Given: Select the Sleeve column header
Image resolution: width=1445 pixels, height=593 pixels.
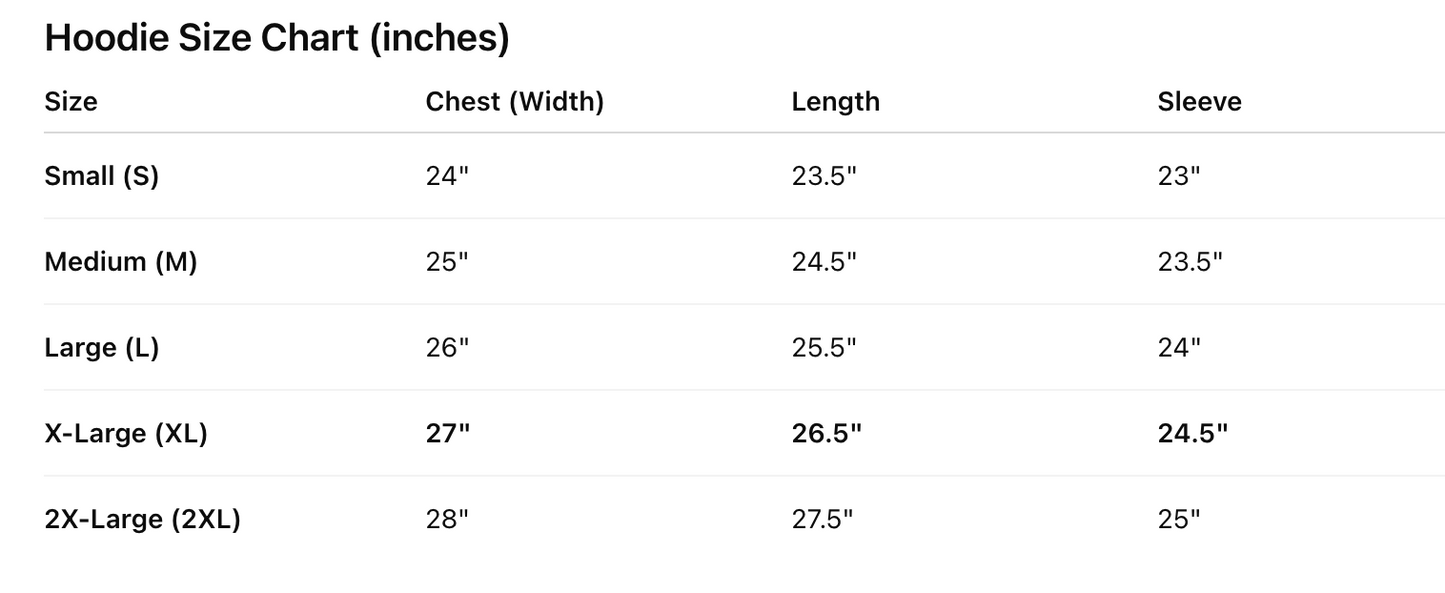Looking at the screenshot, I should coord(1199,102).
